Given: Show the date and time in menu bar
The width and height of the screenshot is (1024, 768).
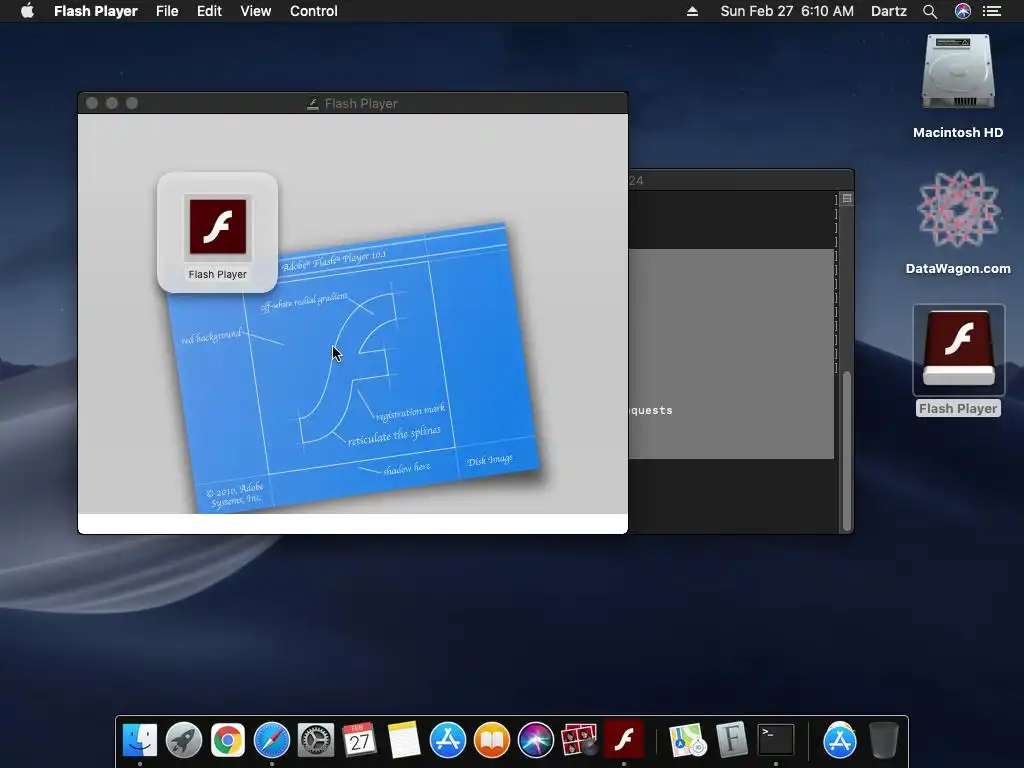Looking at the screenshot, I should click(787, 11).
